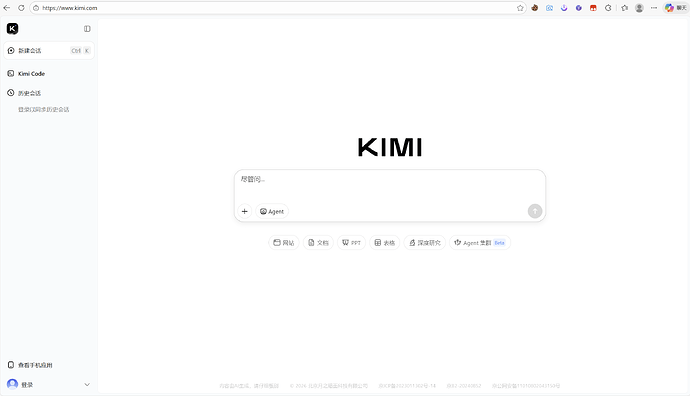Click the AI-generated content notice in the footer
The width and height of the screenshot is (690, 396).
(x=249, y=386)
